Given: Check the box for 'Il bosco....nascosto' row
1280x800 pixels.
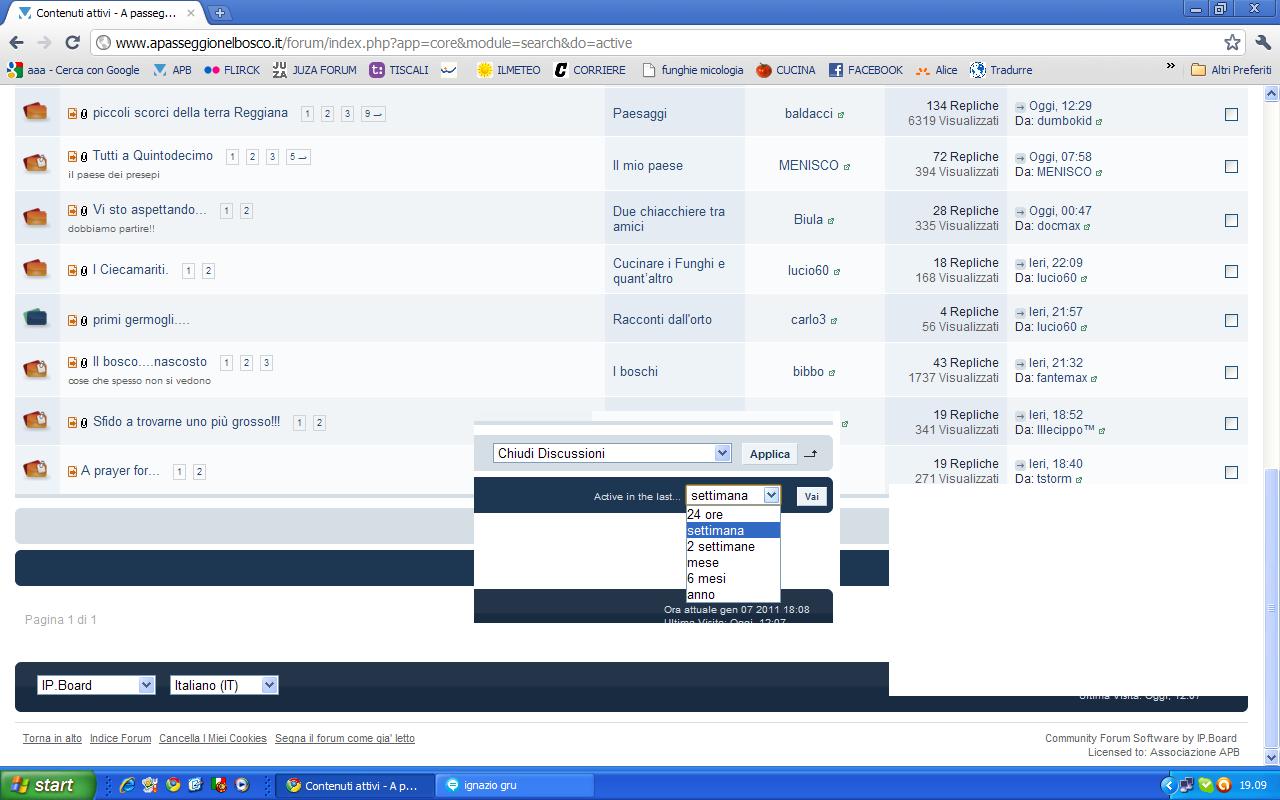Looking at the screenshot, I should pos(1231,372).
